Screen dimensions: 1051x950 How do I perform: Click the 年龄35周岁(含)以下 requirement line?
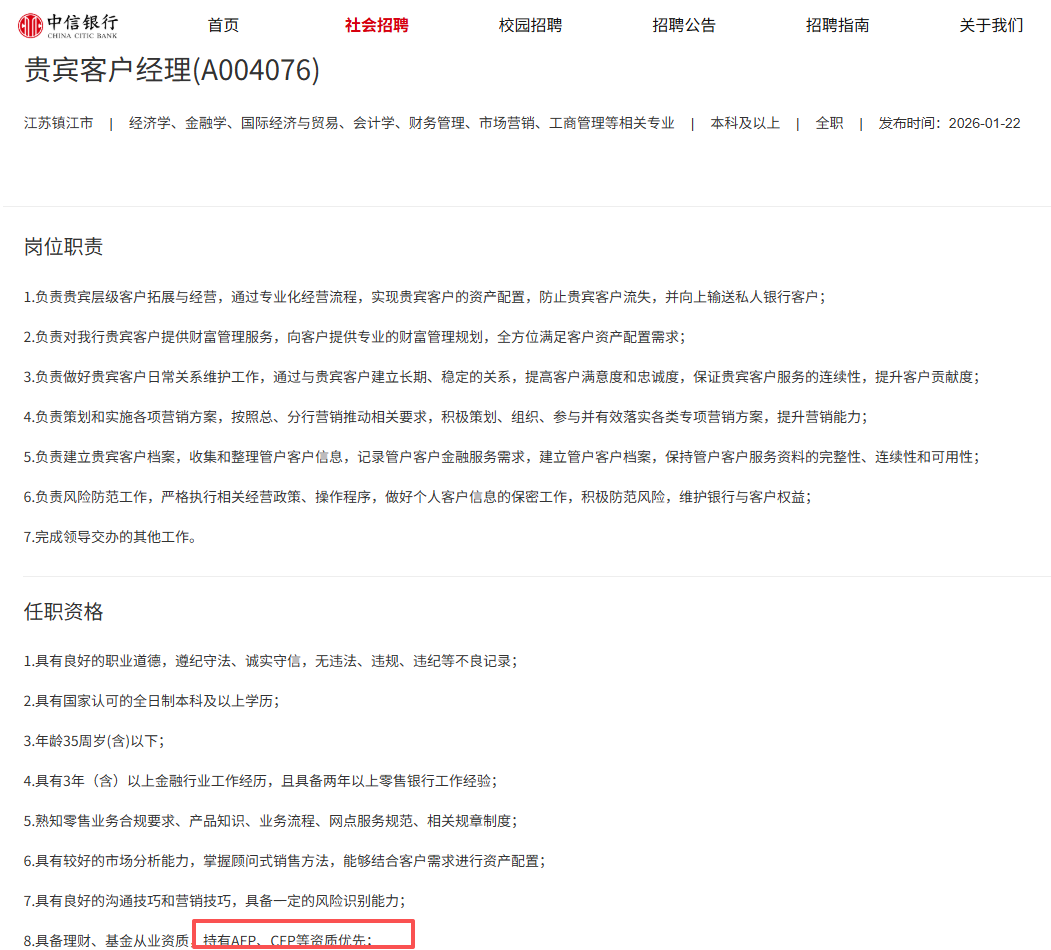tap(94, 741)
